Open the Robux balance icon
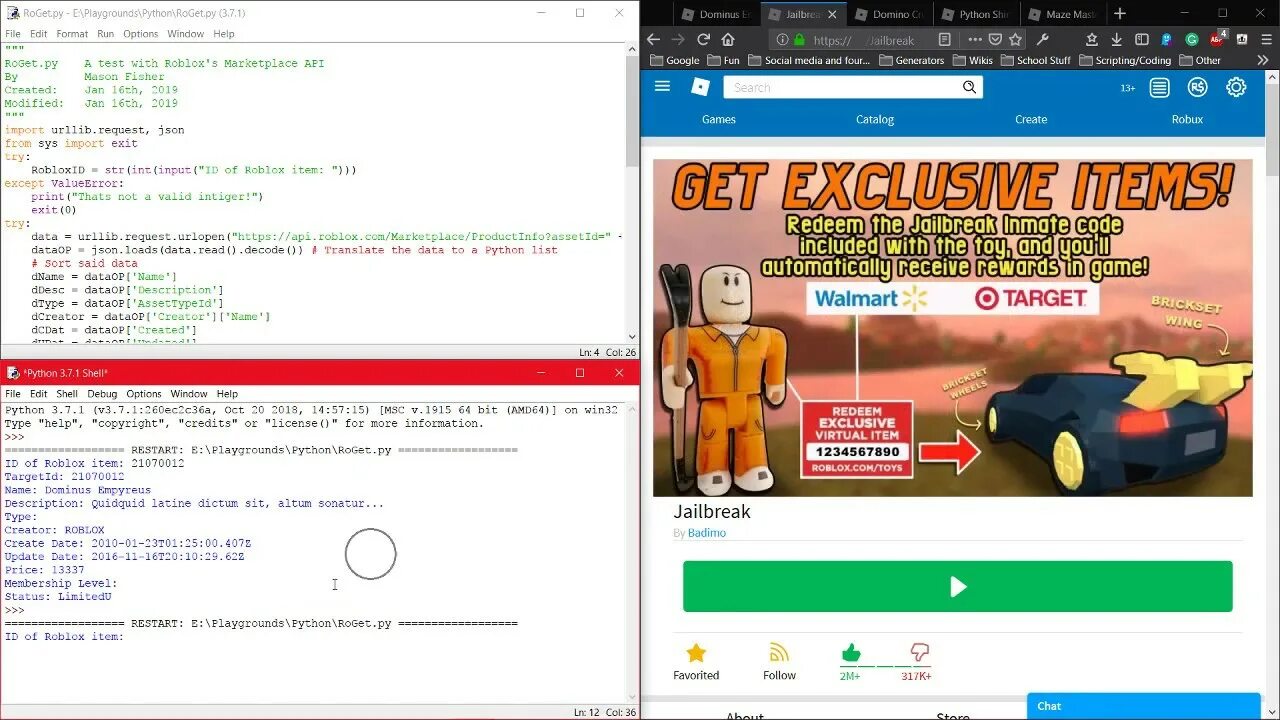This screenshot has height=720, width=1280. point(1197,87)
